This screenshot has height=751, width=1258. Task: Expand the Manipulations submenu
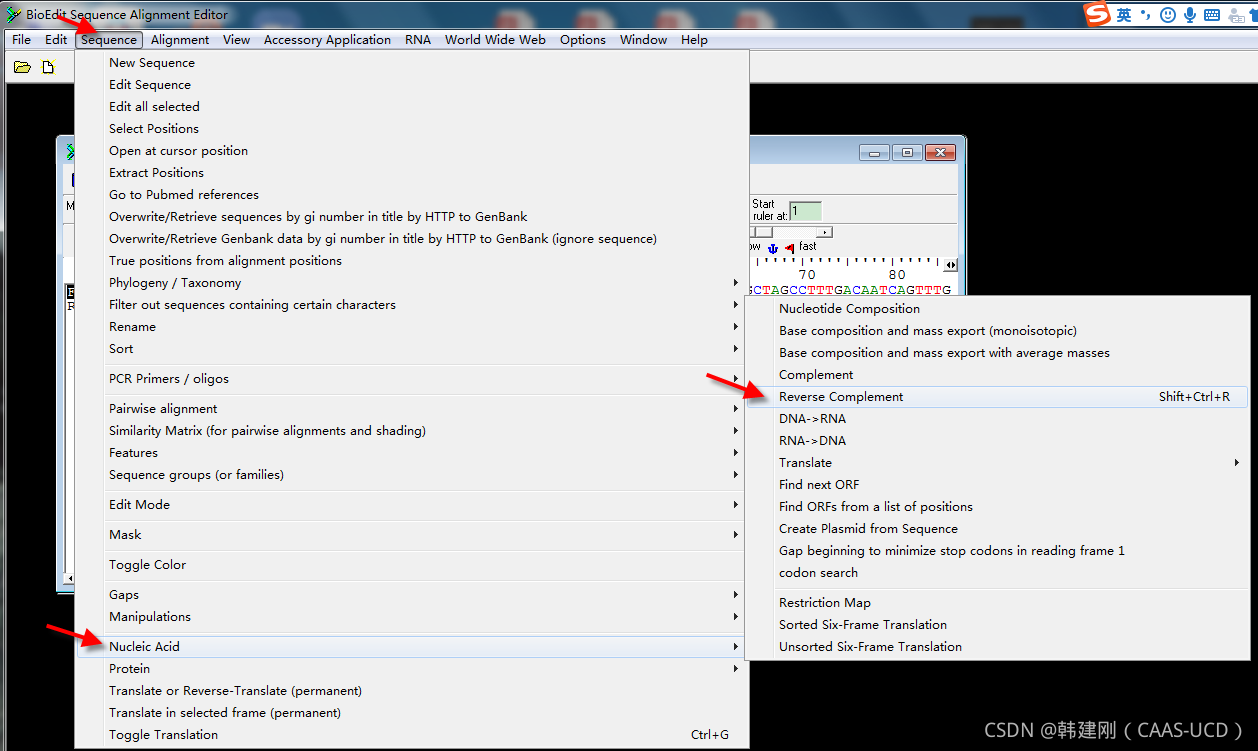coord(411,617)
